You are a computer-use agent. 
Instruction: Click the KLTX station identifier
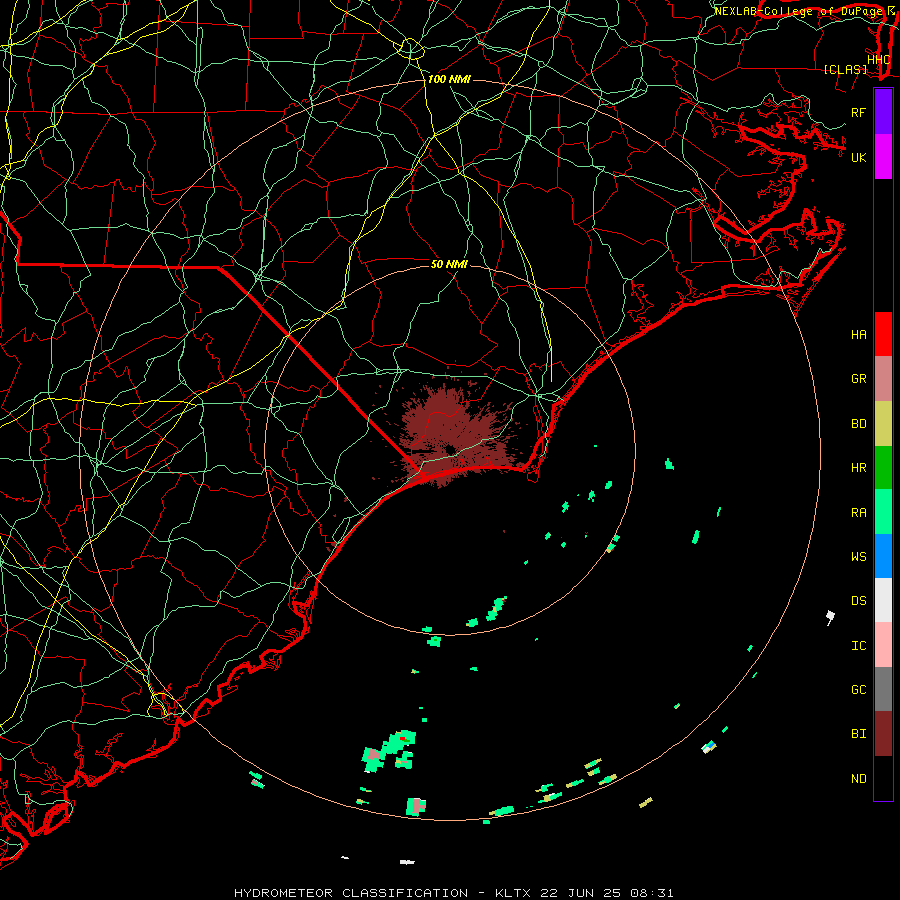point(513,893)
